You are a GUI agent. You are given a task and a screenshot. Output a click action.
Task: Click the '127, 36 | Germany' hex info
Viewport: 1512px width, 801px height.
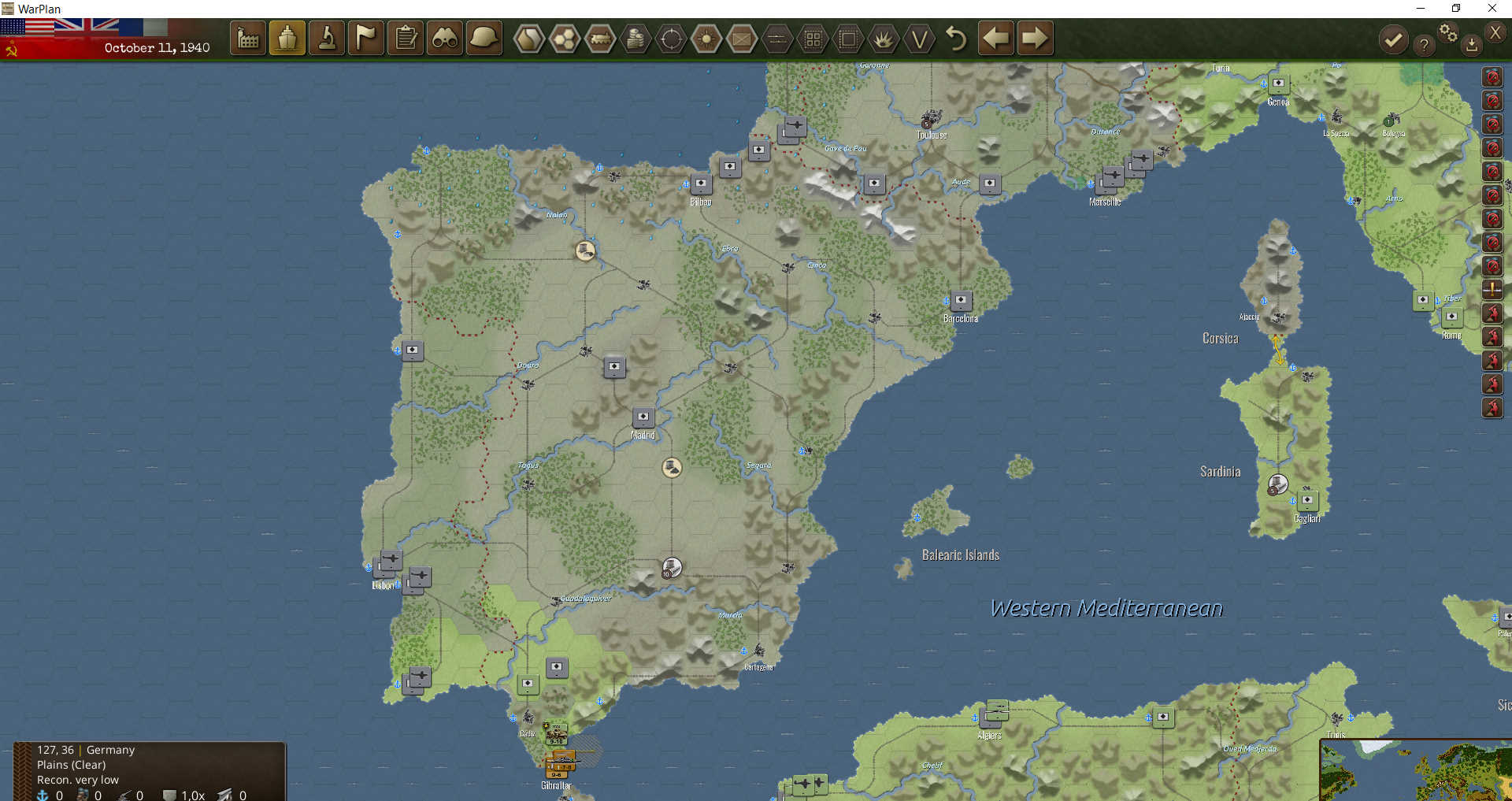[x=85, y=750]
